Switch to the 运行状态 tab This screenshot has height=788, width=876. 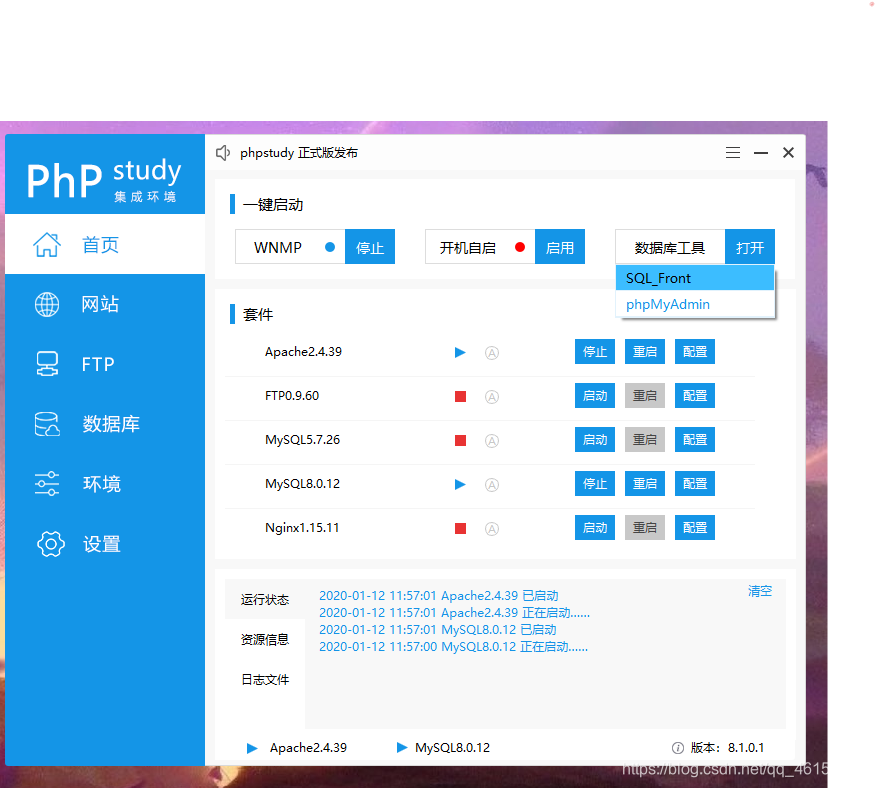(x=265, y=600)
